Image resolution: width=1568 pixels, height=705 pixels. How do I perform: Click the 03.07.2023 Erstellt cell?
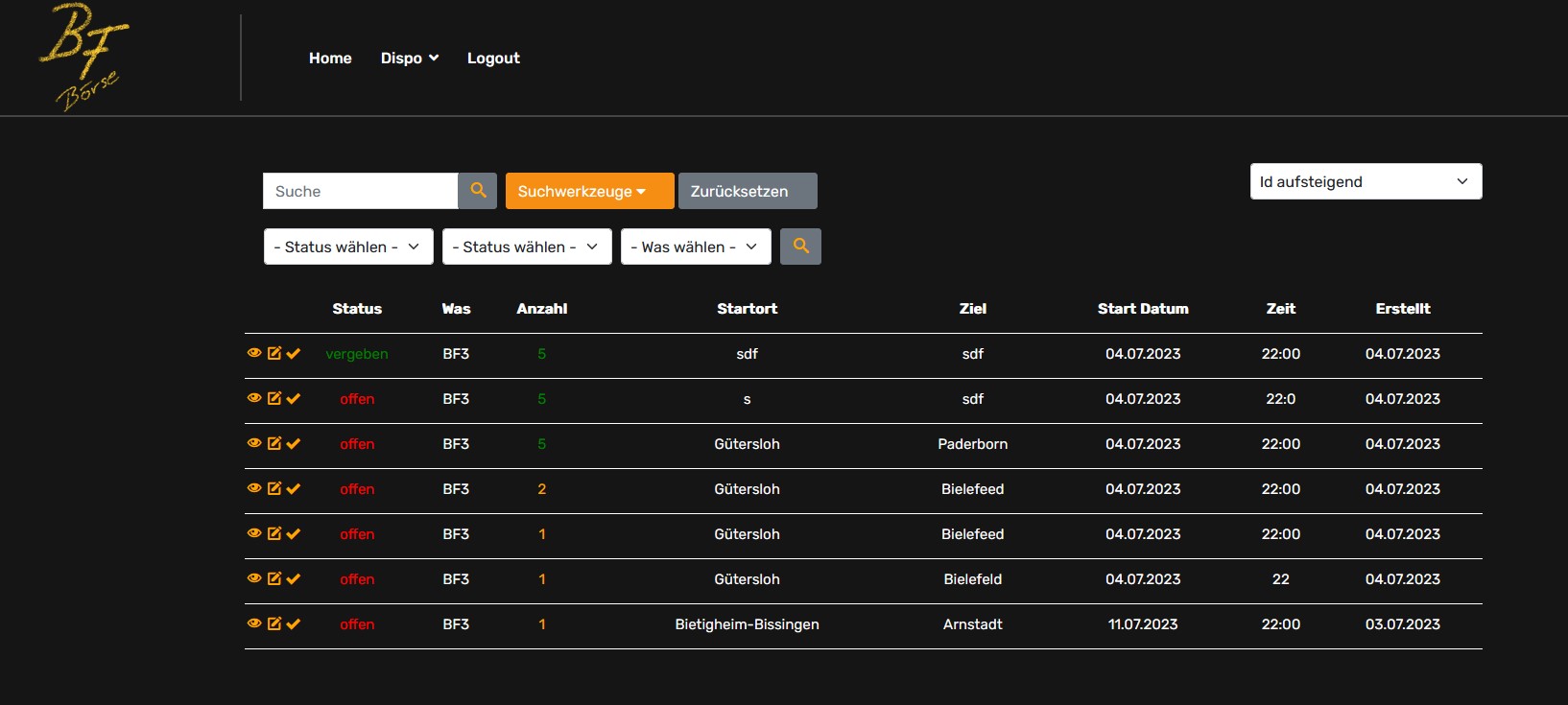coord(1403,624)
